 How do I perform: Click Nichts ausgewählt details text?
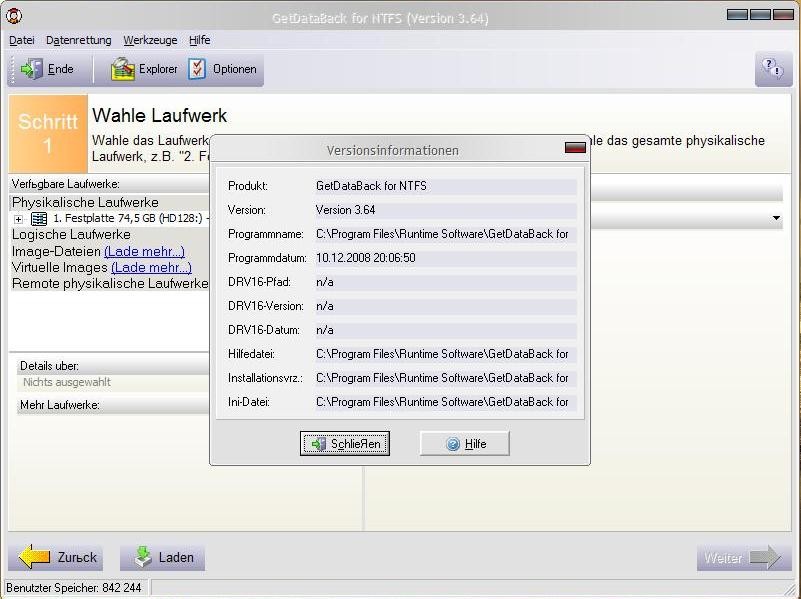click(x=66, y=382)
